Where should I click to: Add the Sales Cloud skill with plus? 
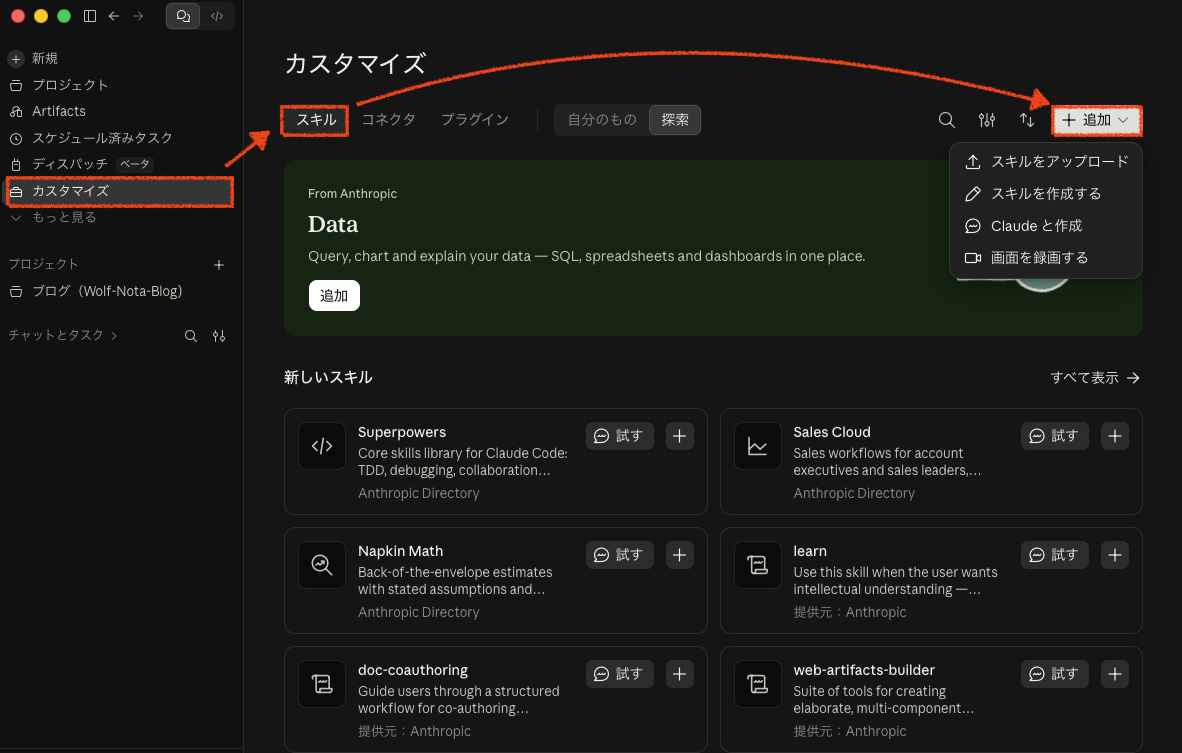(1115, 436)
